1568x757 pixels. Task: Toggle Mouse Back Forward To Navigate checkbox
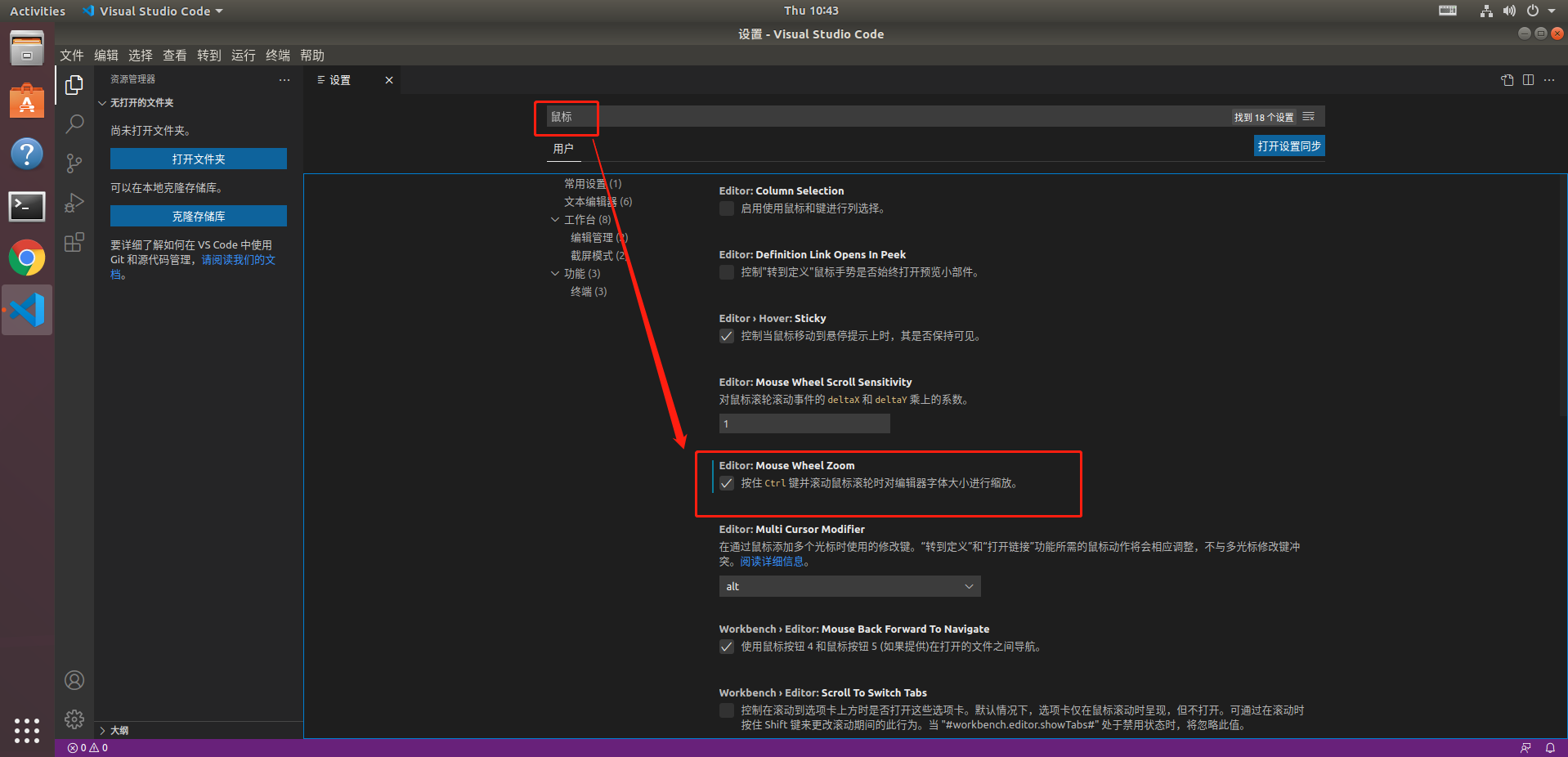[726, 647]
